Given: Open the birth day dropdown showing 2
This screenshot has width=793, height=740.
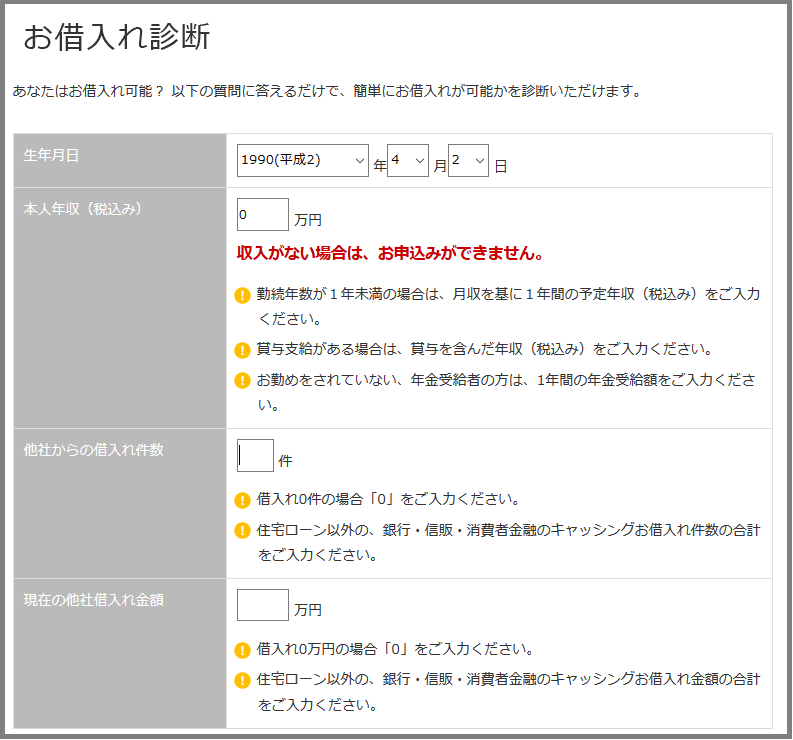Looking at the screenshot, I should 468,160.
